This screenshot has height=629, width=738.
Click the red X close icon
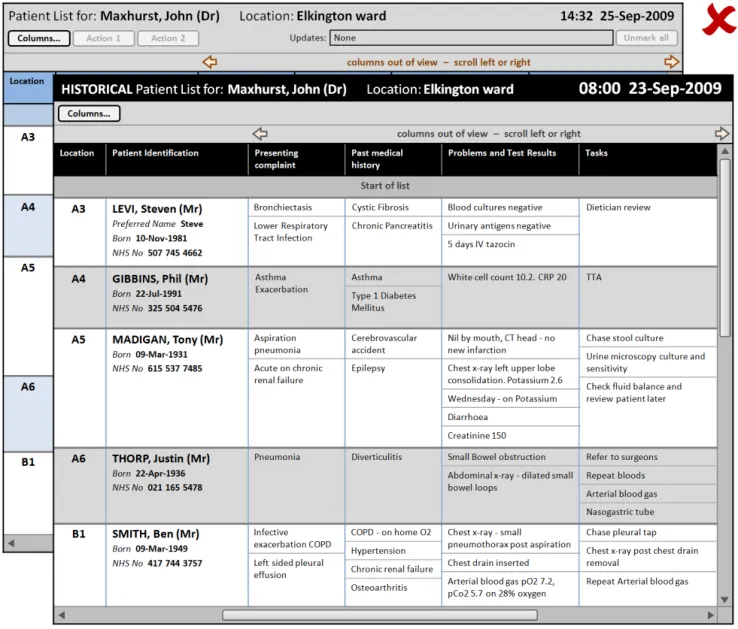[719, 20]
